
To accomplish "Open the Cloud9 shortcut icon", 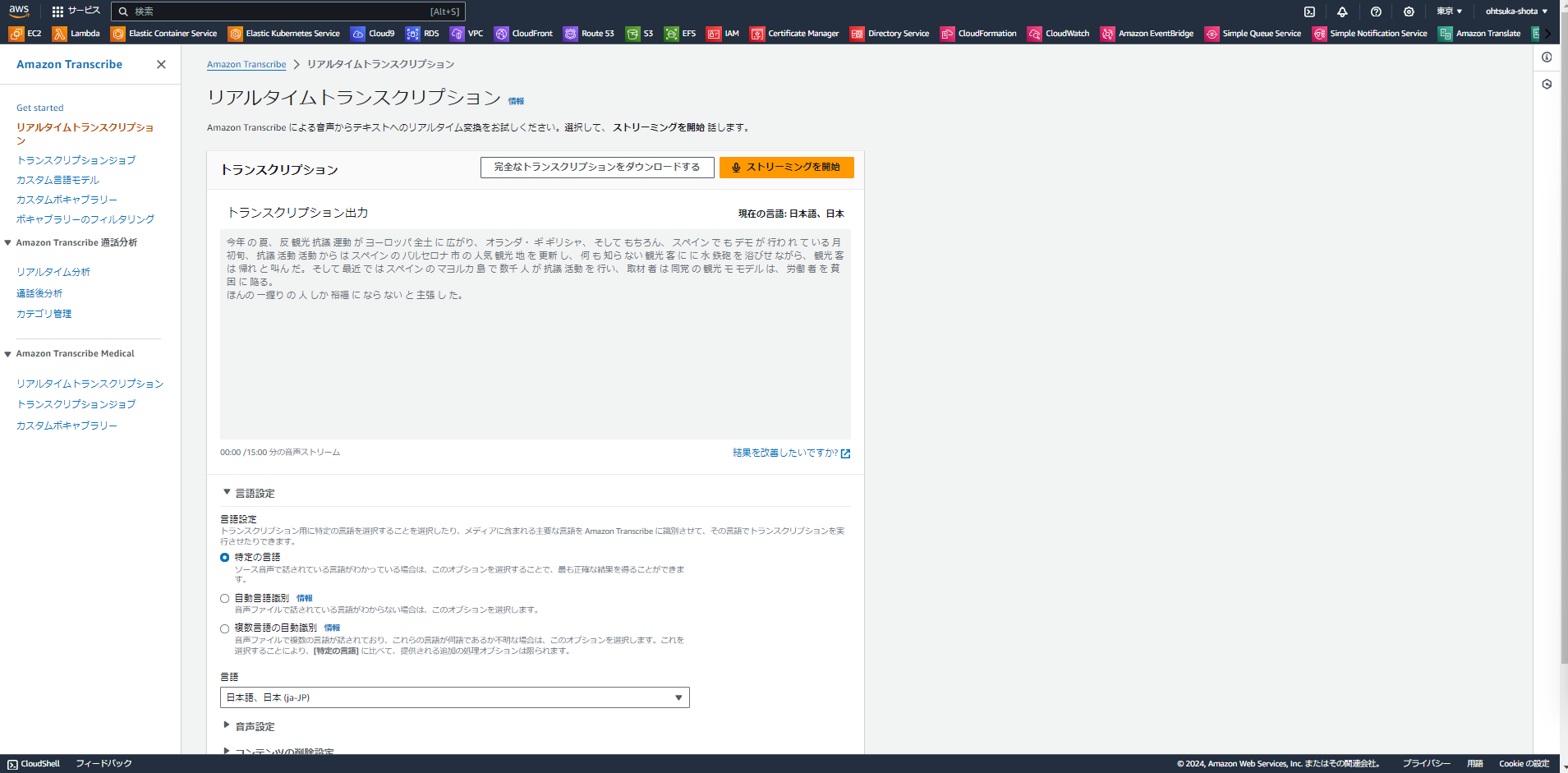I will coord(357,34).
